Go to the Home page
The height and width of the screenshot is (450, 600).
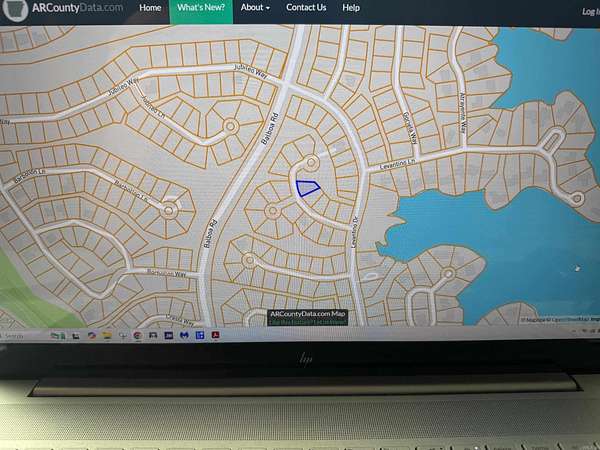click(x=150, y=8)
